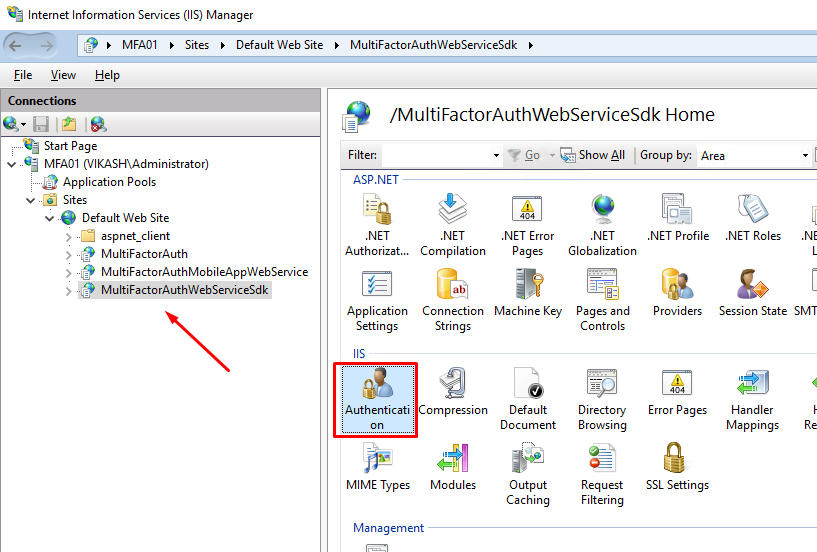Click Default Web Site in breadcrumb
Viewport: 817px width, 552px height.
(x=279, y=45)
